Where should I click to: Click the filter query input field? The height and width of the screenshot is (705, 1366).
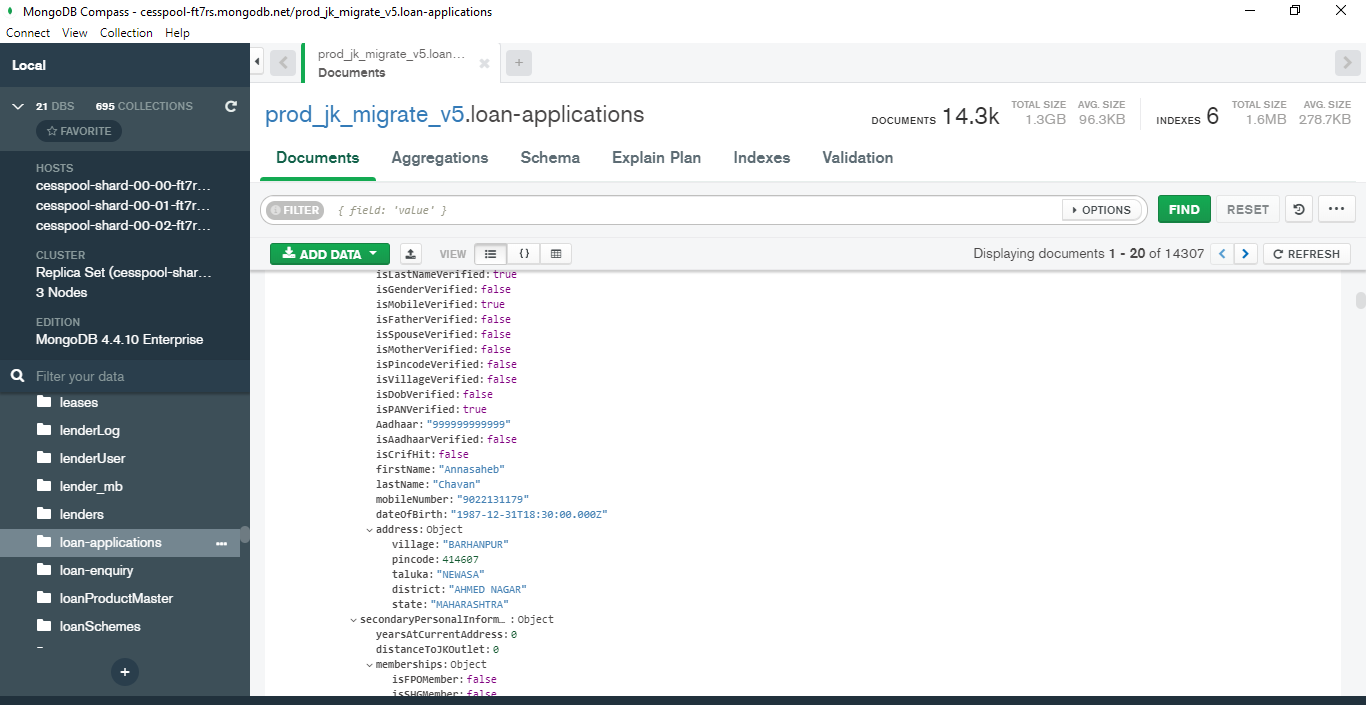690,210
